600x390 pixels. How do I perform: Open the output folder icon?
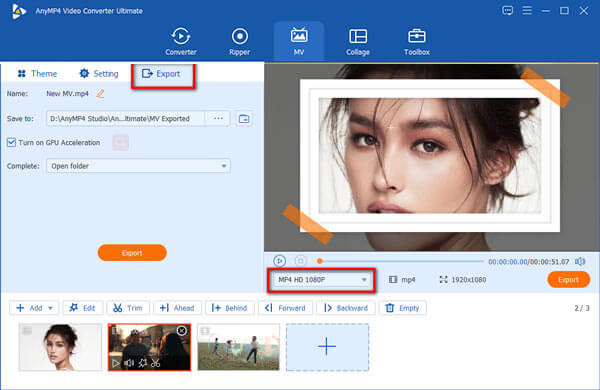[244, 119]
